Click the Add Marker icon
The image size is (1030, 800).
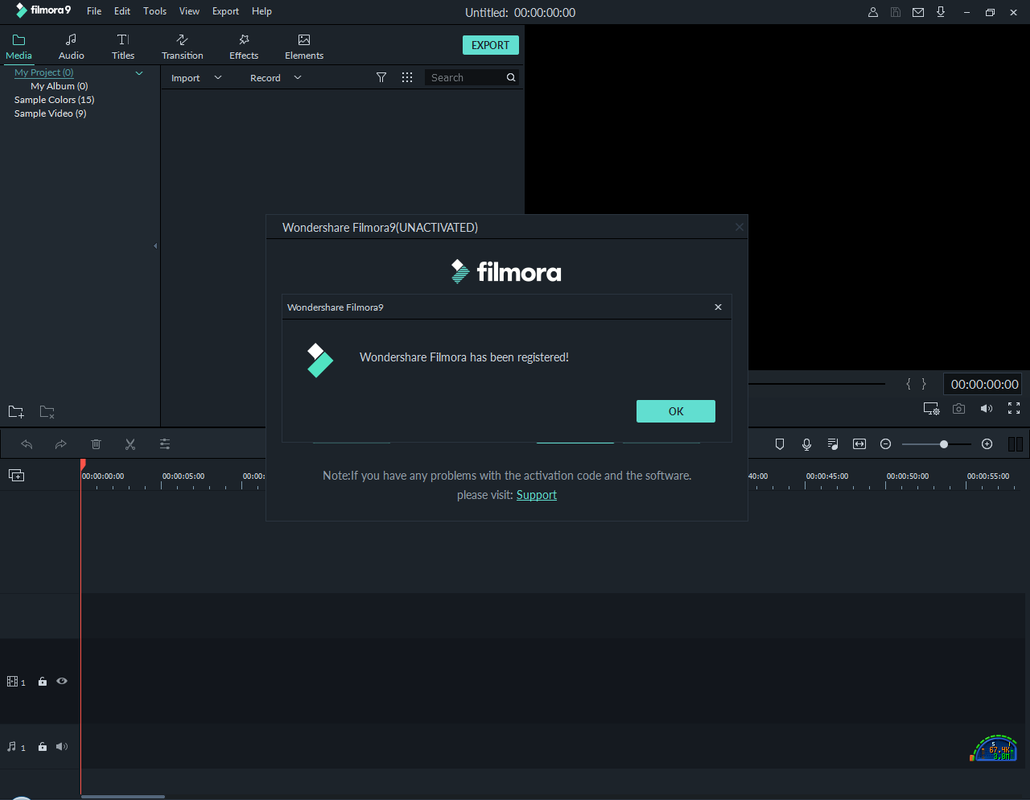780,444
